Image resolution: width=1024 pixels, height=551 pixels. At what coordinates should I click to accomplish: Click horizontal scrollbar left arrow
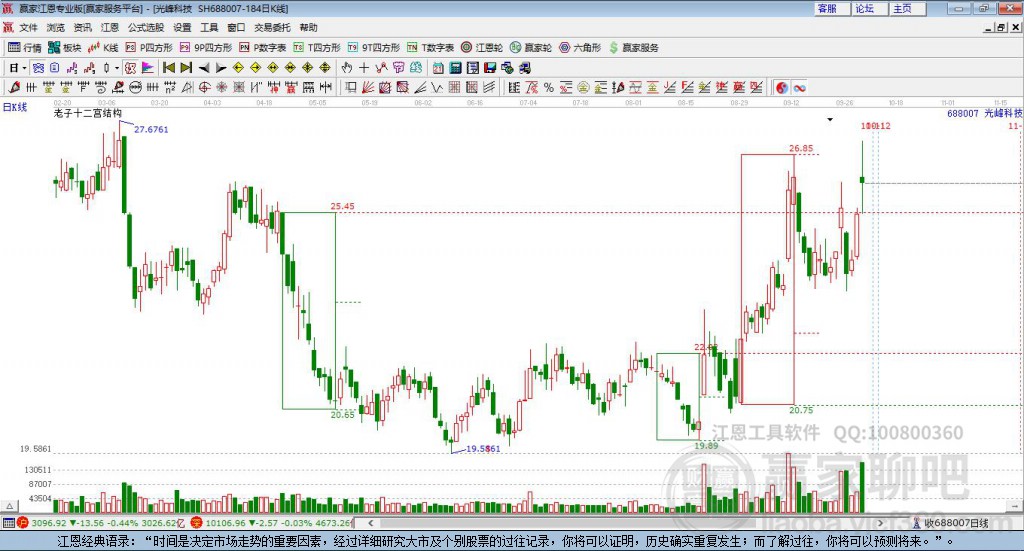coord(370,523)
